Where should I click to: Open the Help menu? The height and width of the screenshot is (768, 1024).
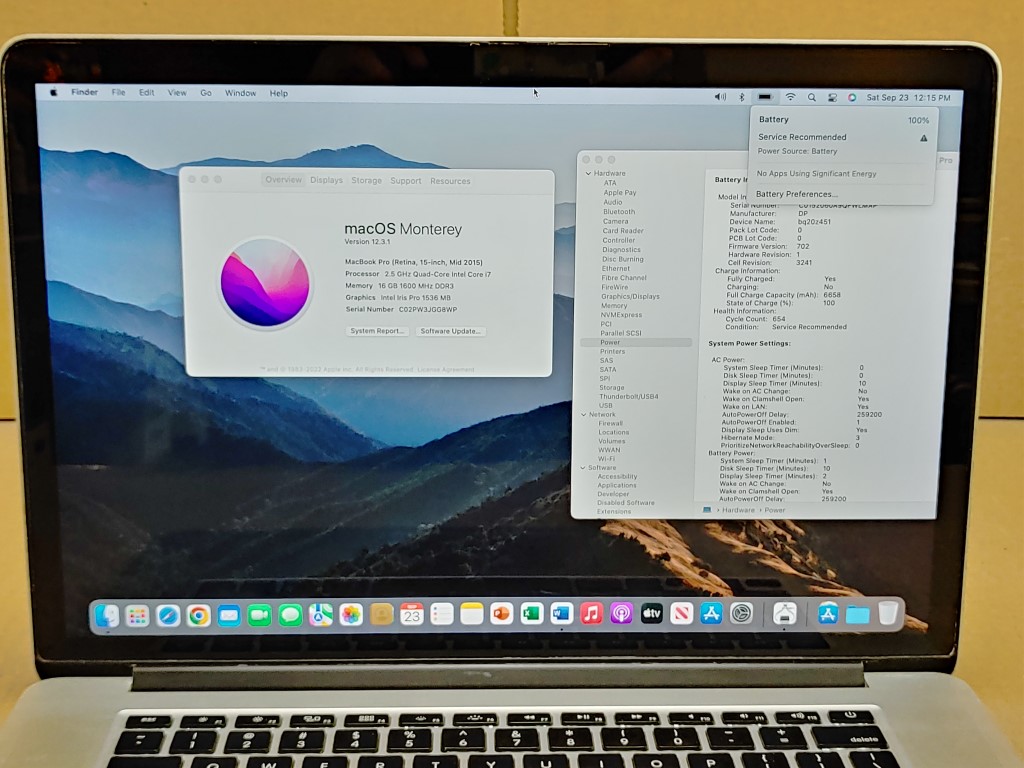[279, 93]
